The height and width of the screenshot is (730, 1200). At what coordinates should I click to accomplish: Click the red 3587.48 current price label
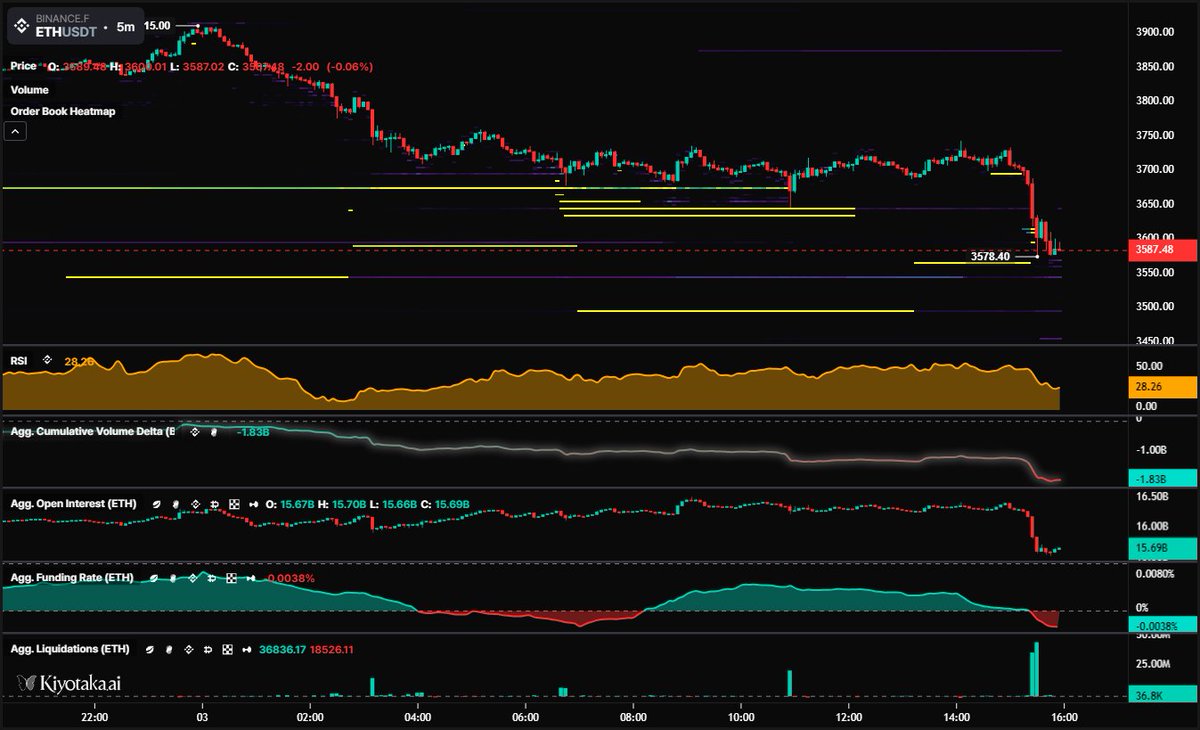tap(1160, 250)
